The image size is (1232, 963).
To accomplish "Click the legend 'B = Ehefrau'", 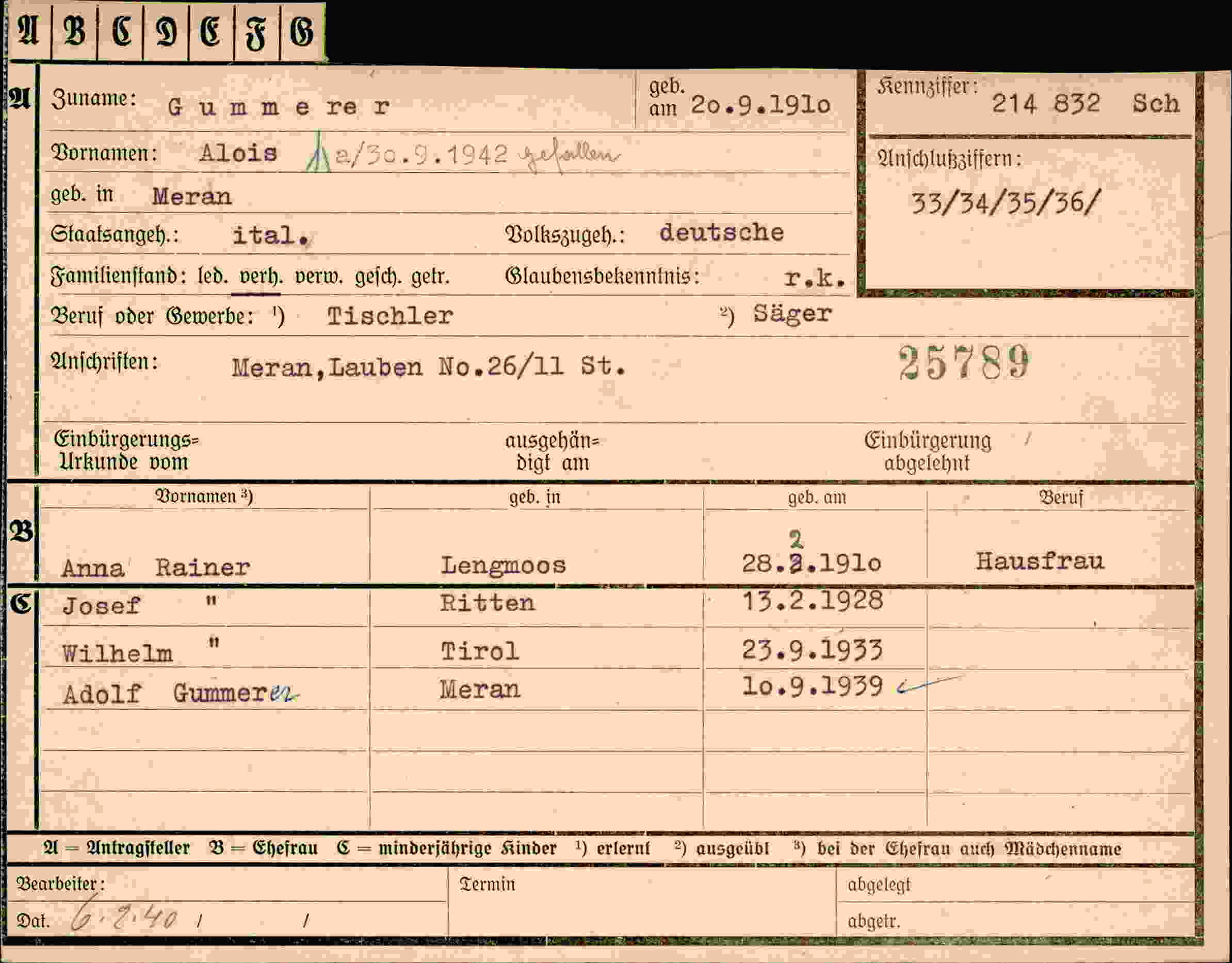I will click(x=264, y=848).
